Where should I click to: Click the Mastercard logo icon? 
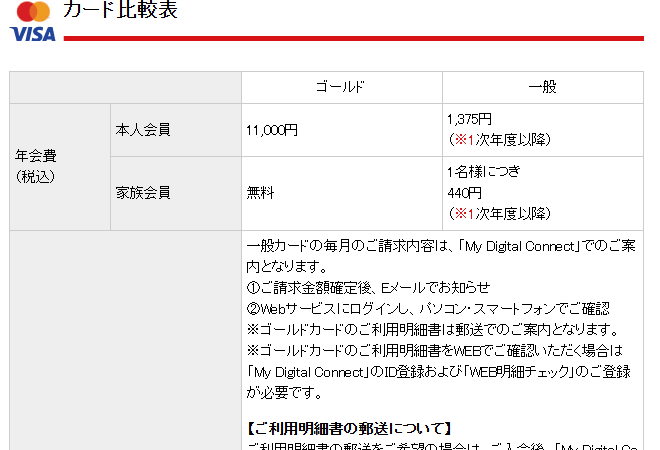33,11
